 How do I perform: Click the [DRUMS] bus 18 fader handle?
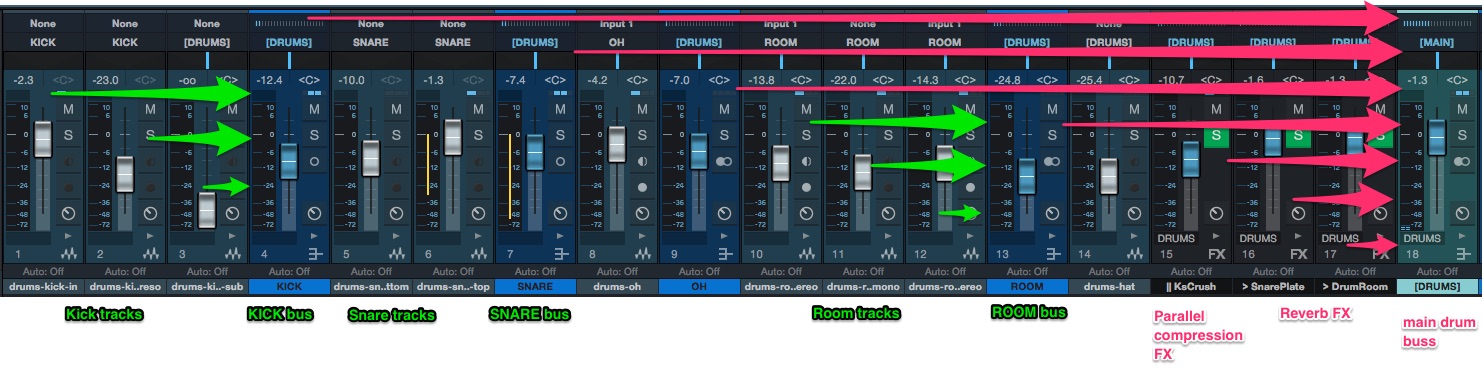1437,138
